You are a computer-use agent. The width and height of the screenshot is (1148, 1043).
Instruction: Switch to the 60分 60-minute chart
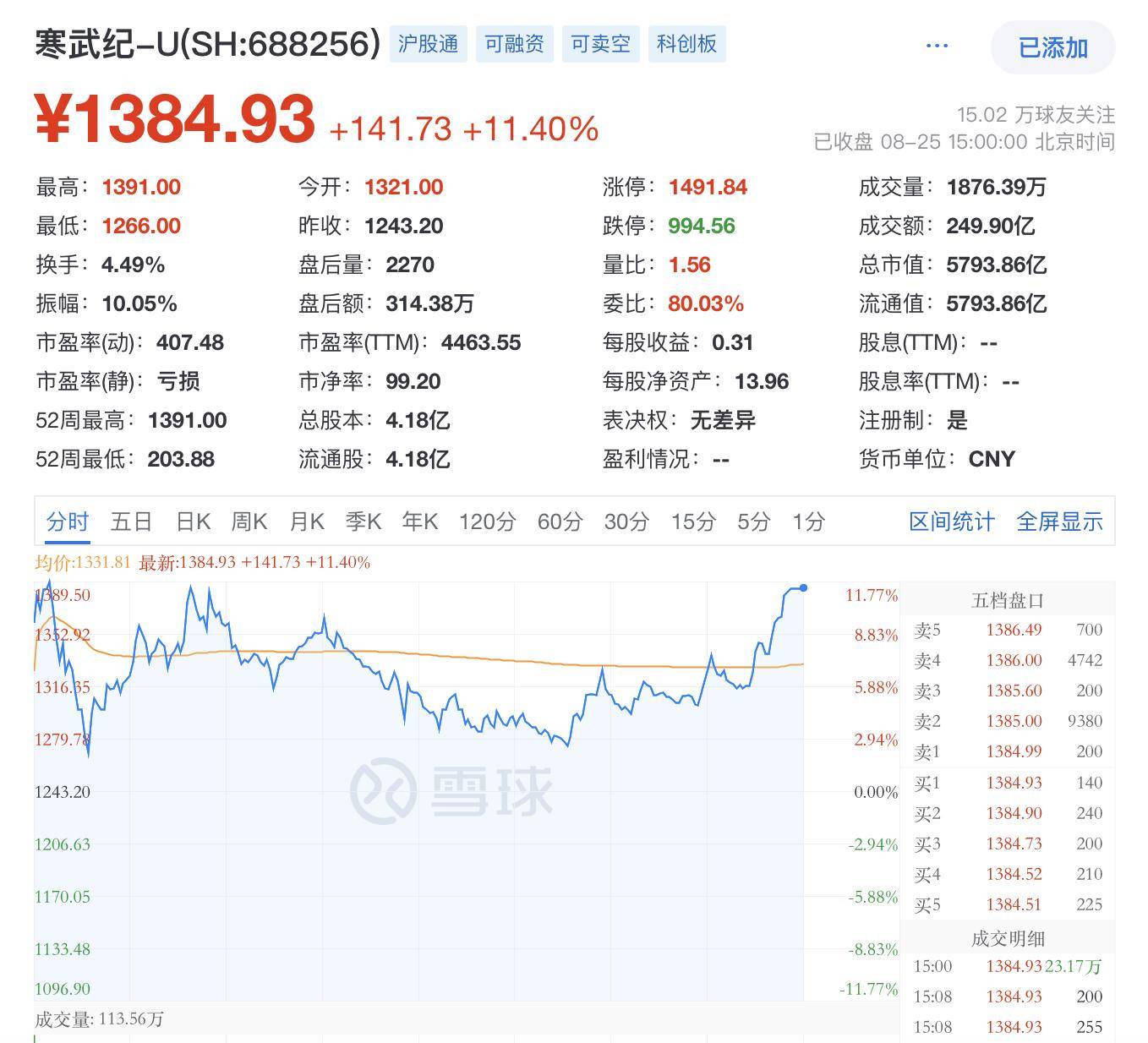pos(561,521)
